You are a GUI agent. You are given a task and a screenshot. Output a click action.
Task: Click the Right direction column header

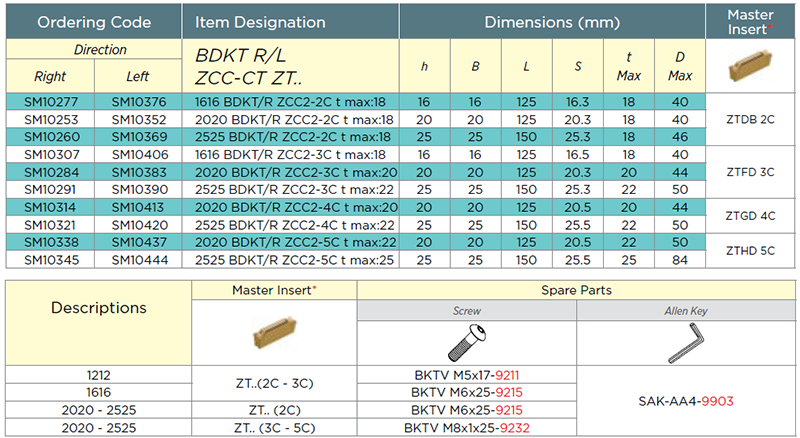(x=49, y=77)
